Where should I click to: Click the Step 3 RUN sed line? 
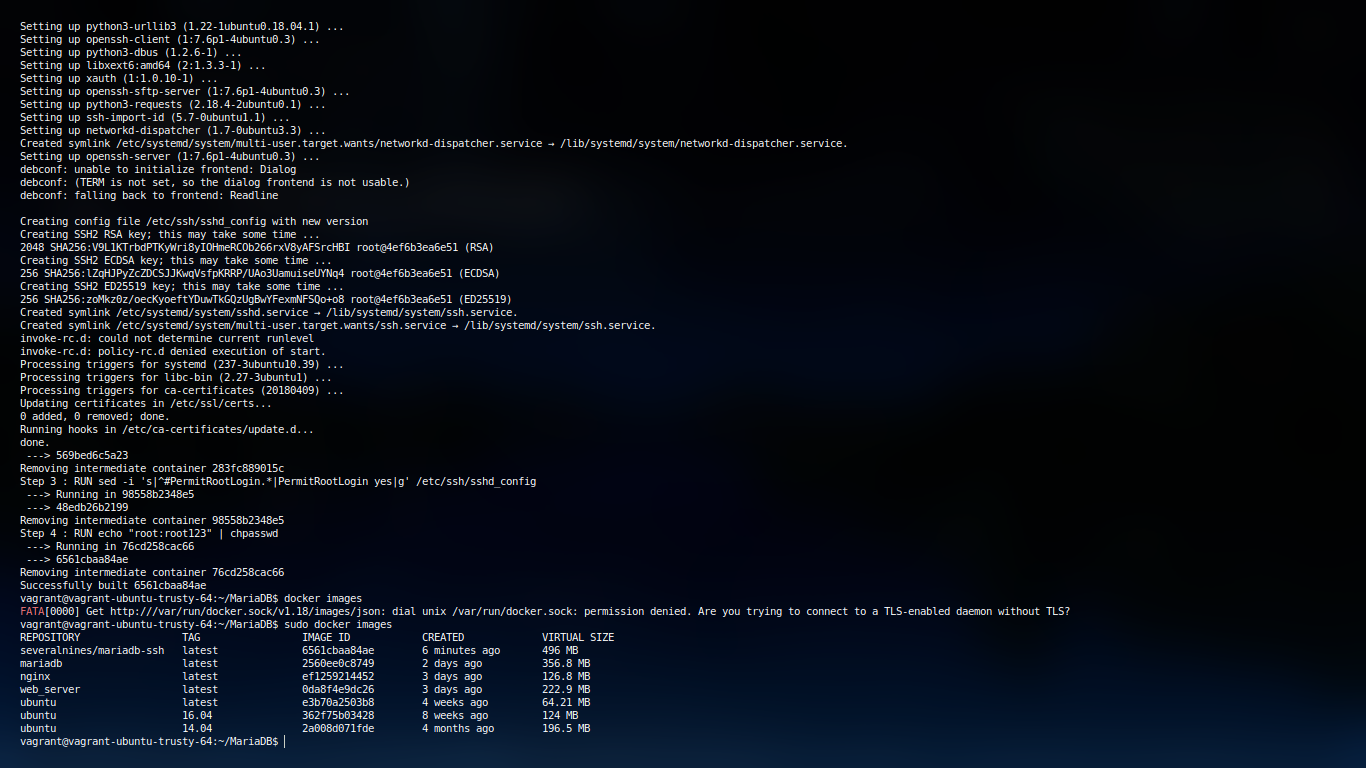pos(278,482)
